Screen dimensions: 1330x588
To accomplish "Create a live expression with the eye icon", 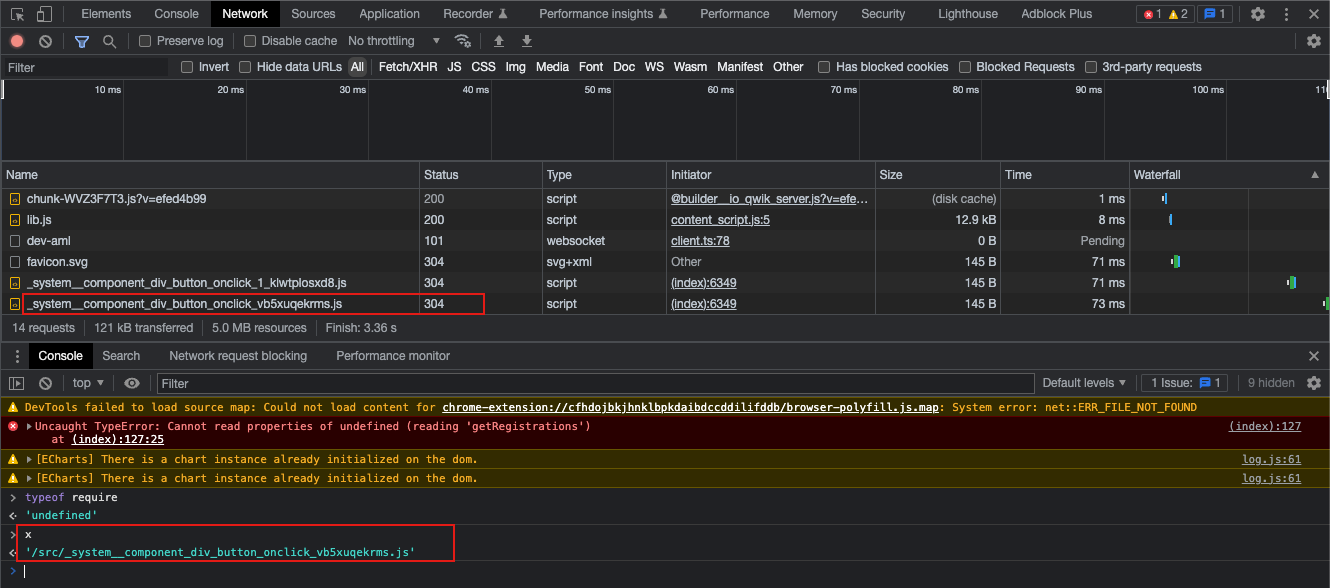I will (131, 383).
